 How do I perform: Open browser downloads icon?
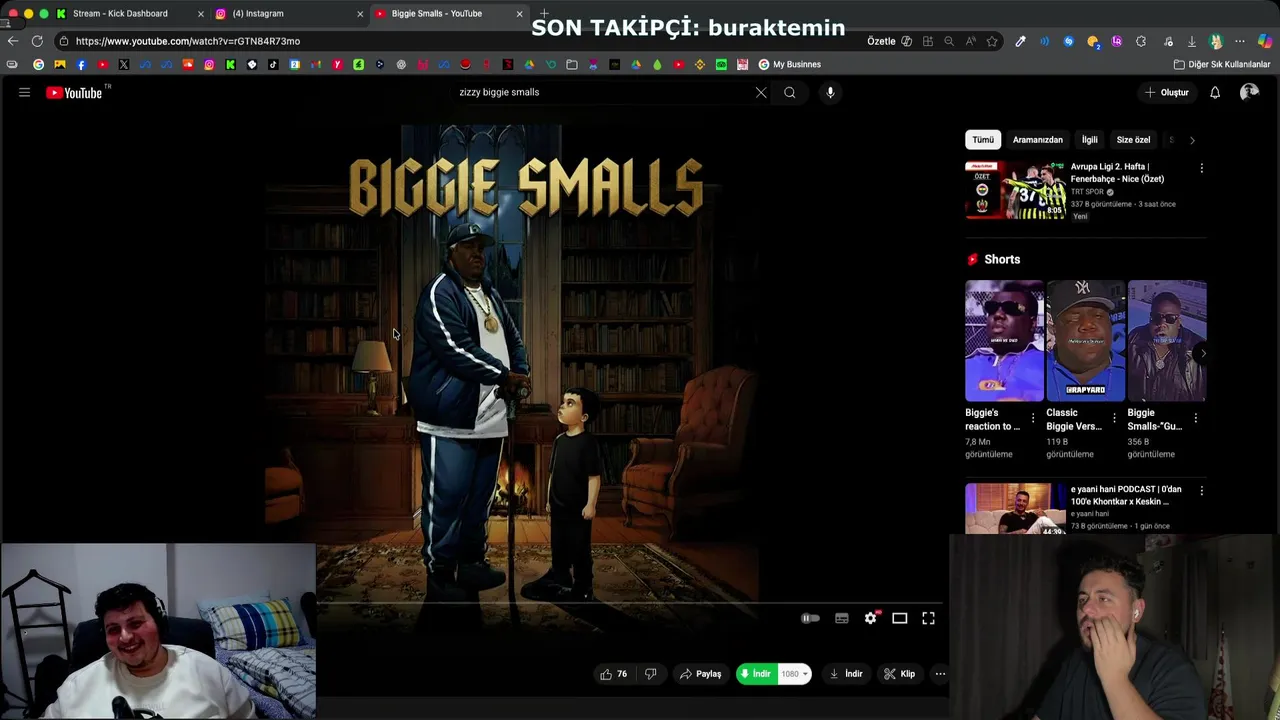[x=1192, y=41]
